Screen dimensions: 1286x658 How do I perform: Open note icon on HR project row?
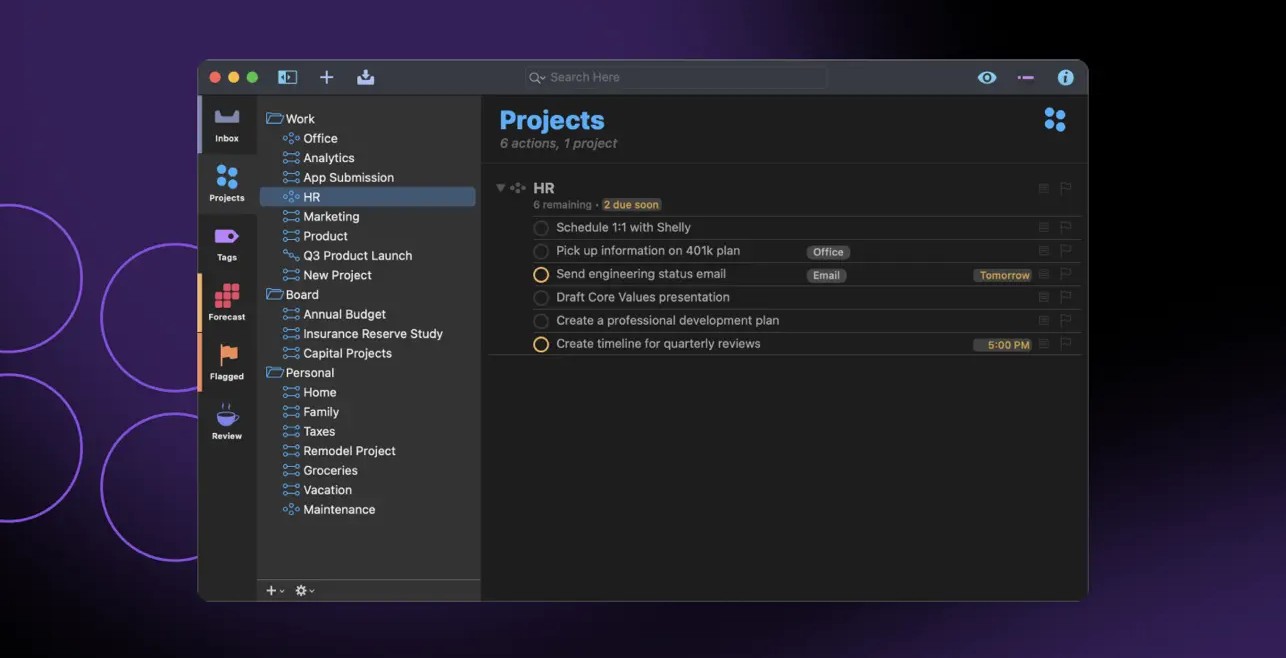click(1044, 188)
